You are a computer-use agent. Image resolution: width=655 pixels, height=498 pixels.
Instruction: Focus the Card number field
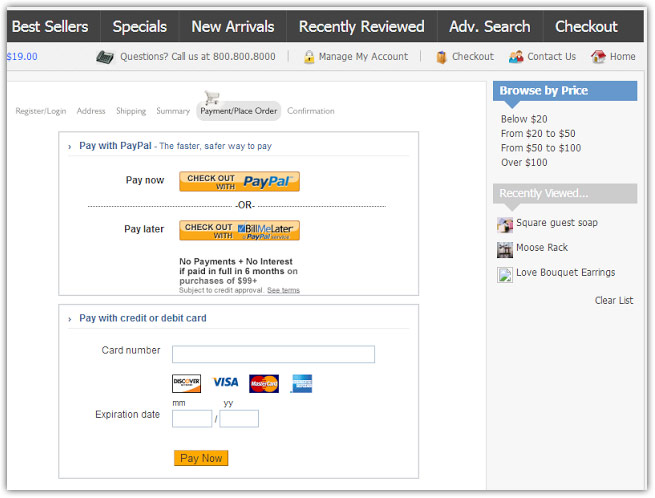(x=273, y=354)
